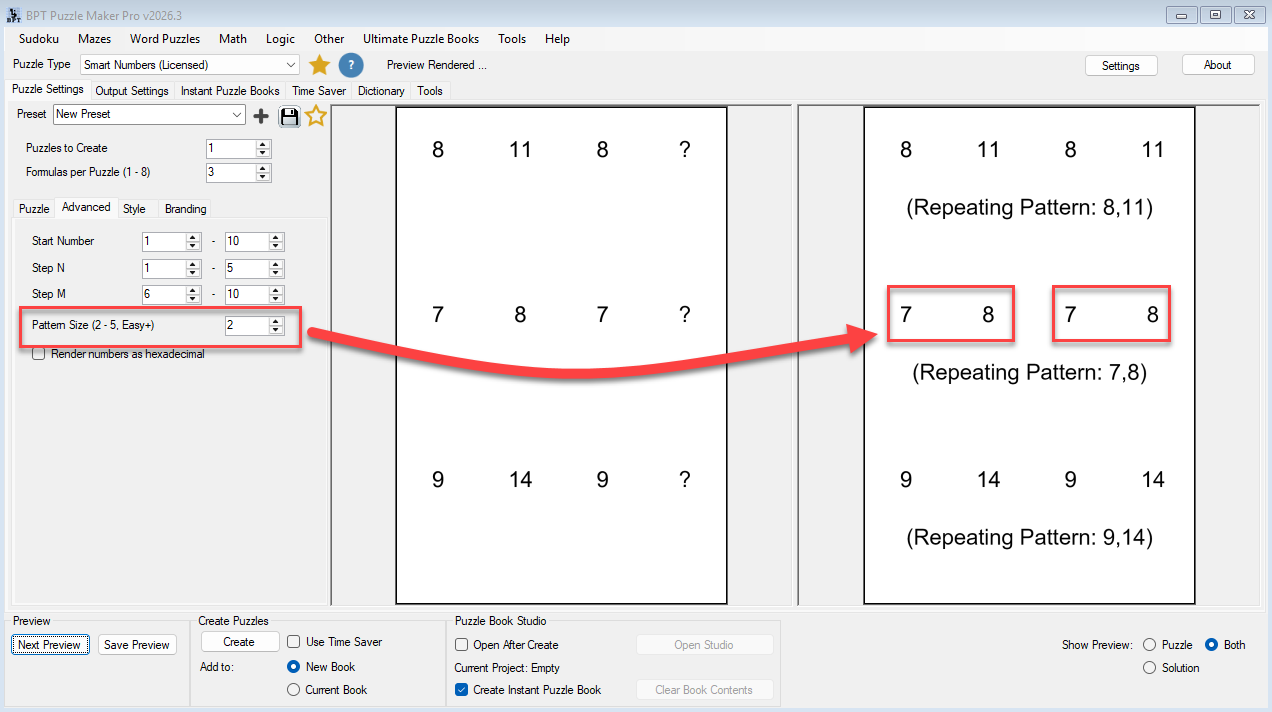Switch to the Output Settings tab
Image resolution: width=1272 pixels, height=712 pixels.
point(132,91)
